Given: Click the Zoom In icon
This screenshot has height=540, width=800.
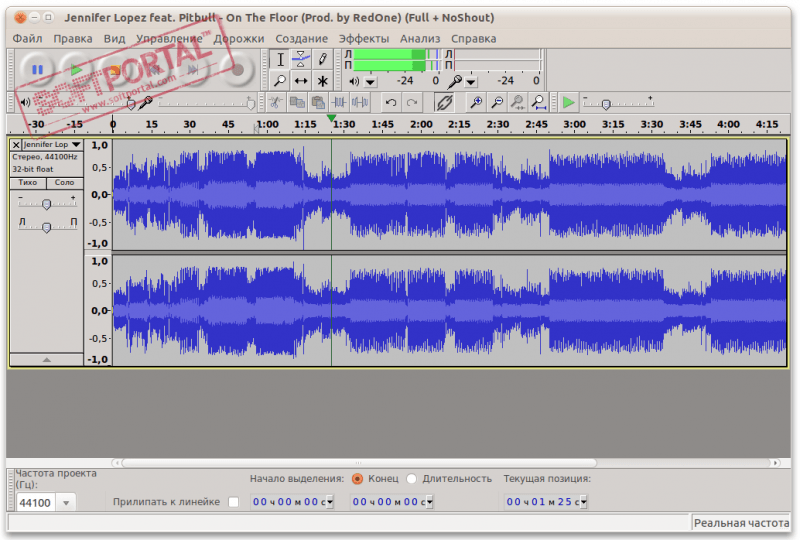Looking at the screenshot, I should click(476, 103).
